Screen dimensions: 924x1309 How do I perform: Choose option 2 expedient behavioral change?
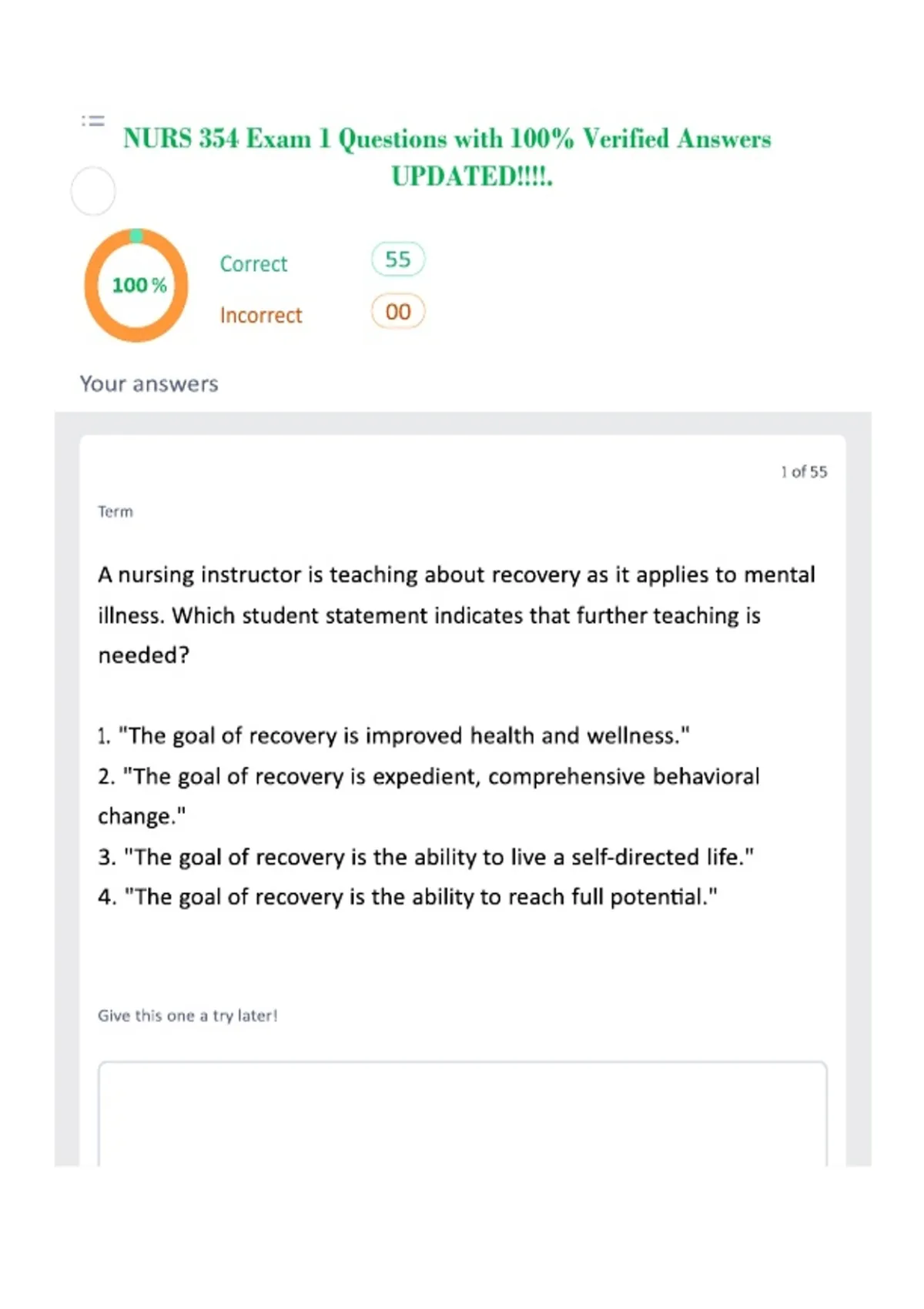[x=429, y=795]
